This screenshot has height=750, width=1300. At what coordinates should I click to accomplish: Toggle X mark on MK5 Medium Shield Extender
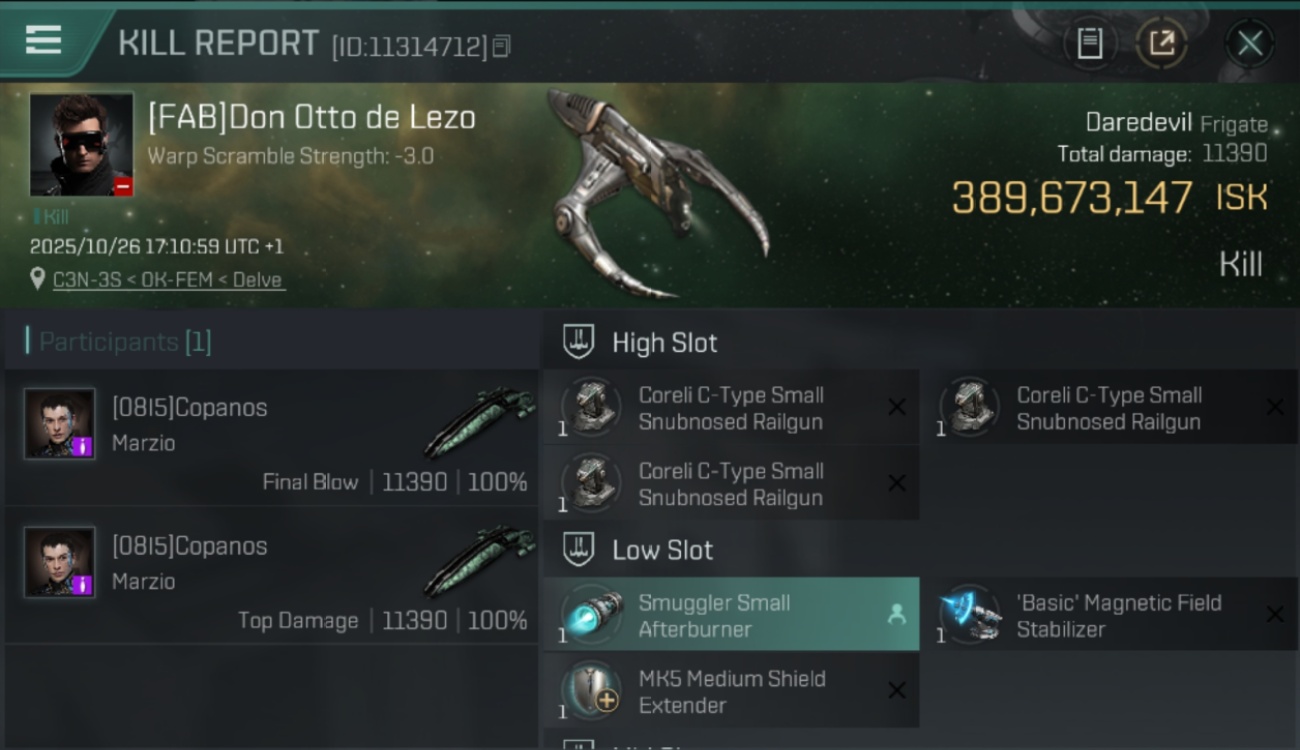(x=897, y=691)
